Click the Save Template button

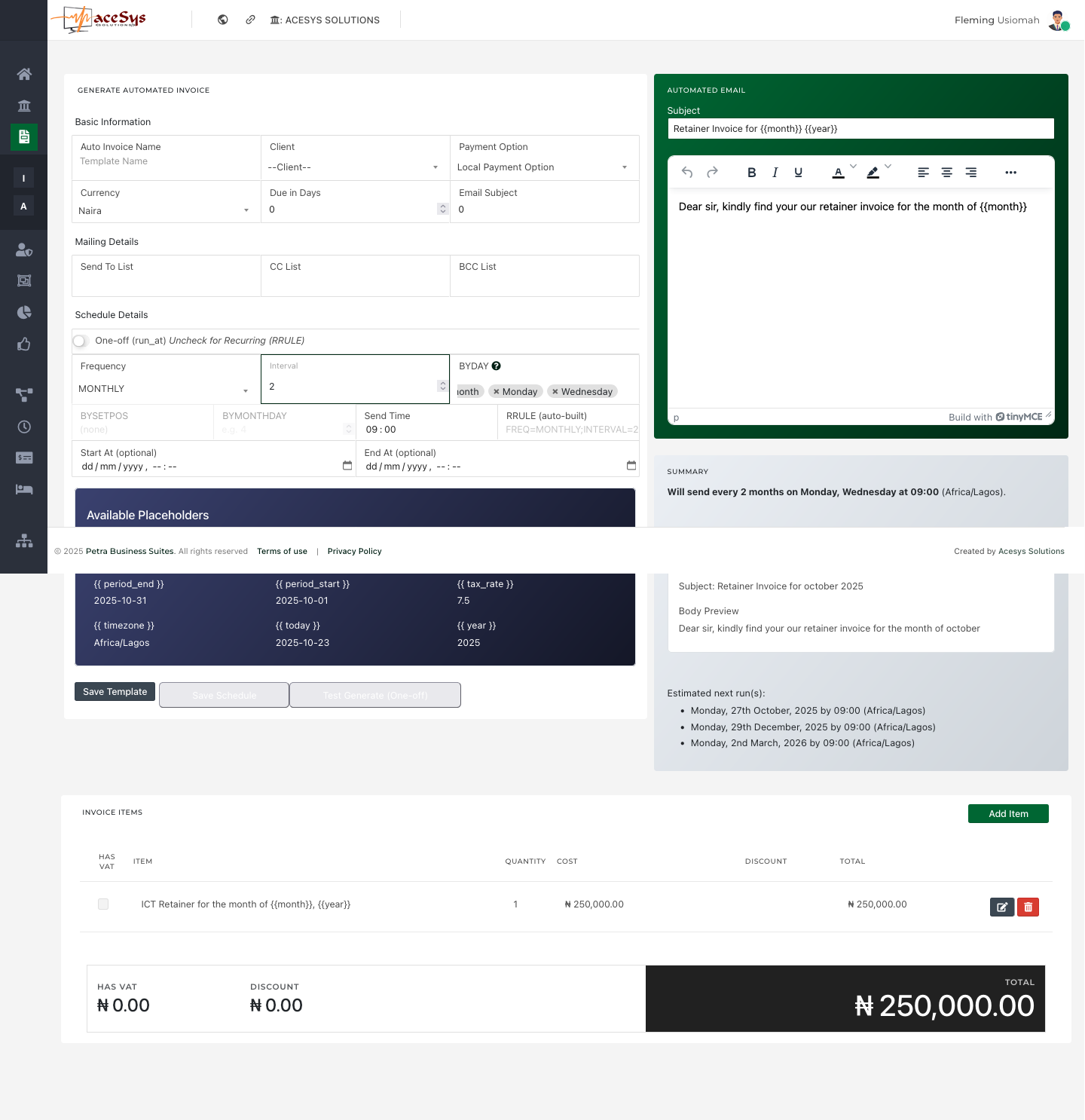(115, 692)
